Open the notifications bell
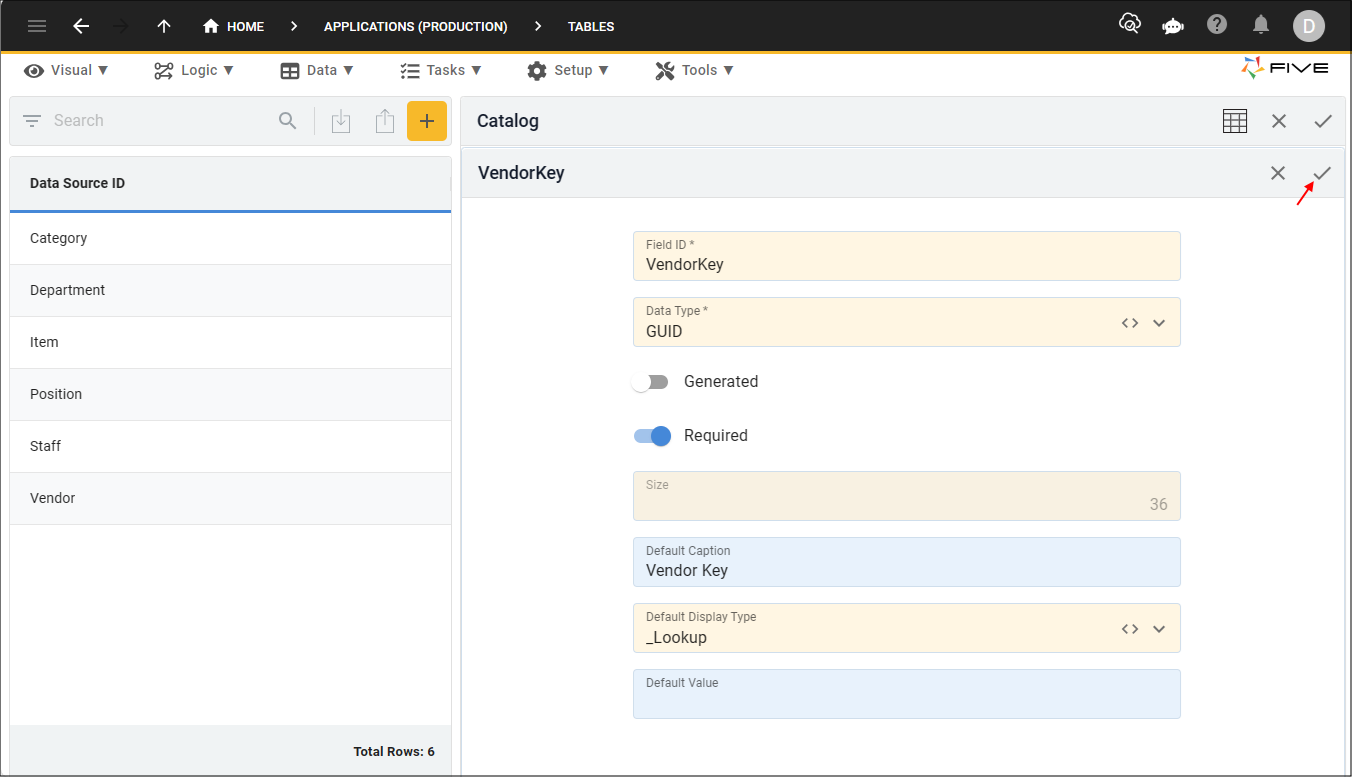The width and height of the screenshot is (1352, 777). (1262, 24)
